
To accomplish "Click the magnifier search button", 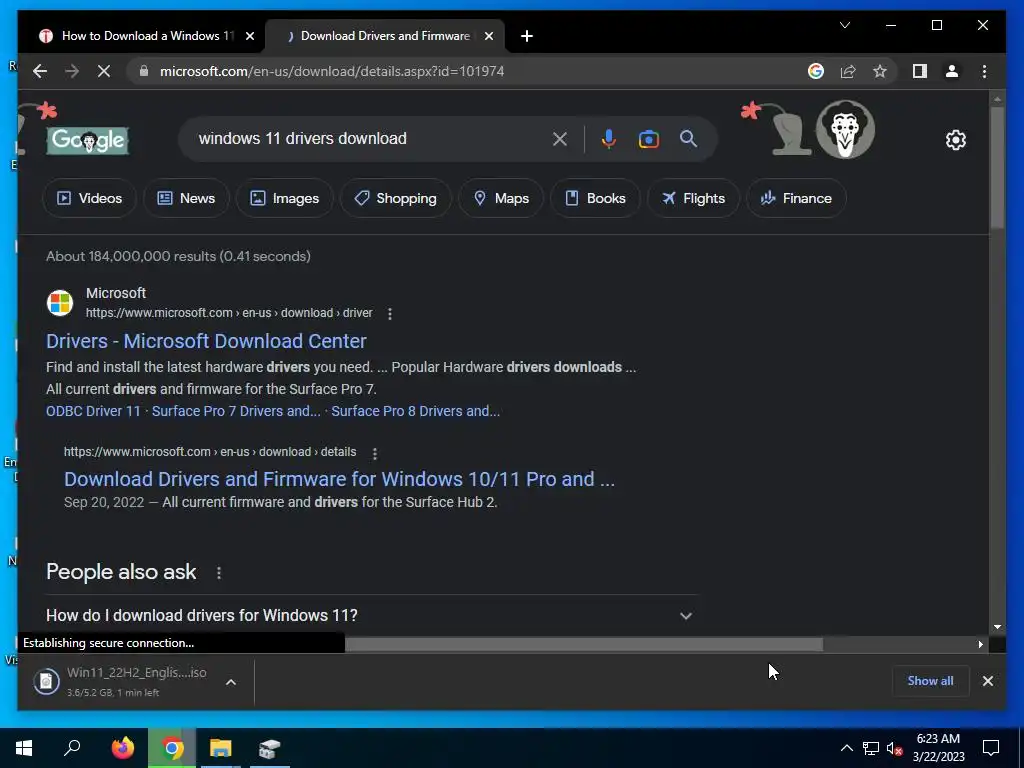I will point(688,138).
